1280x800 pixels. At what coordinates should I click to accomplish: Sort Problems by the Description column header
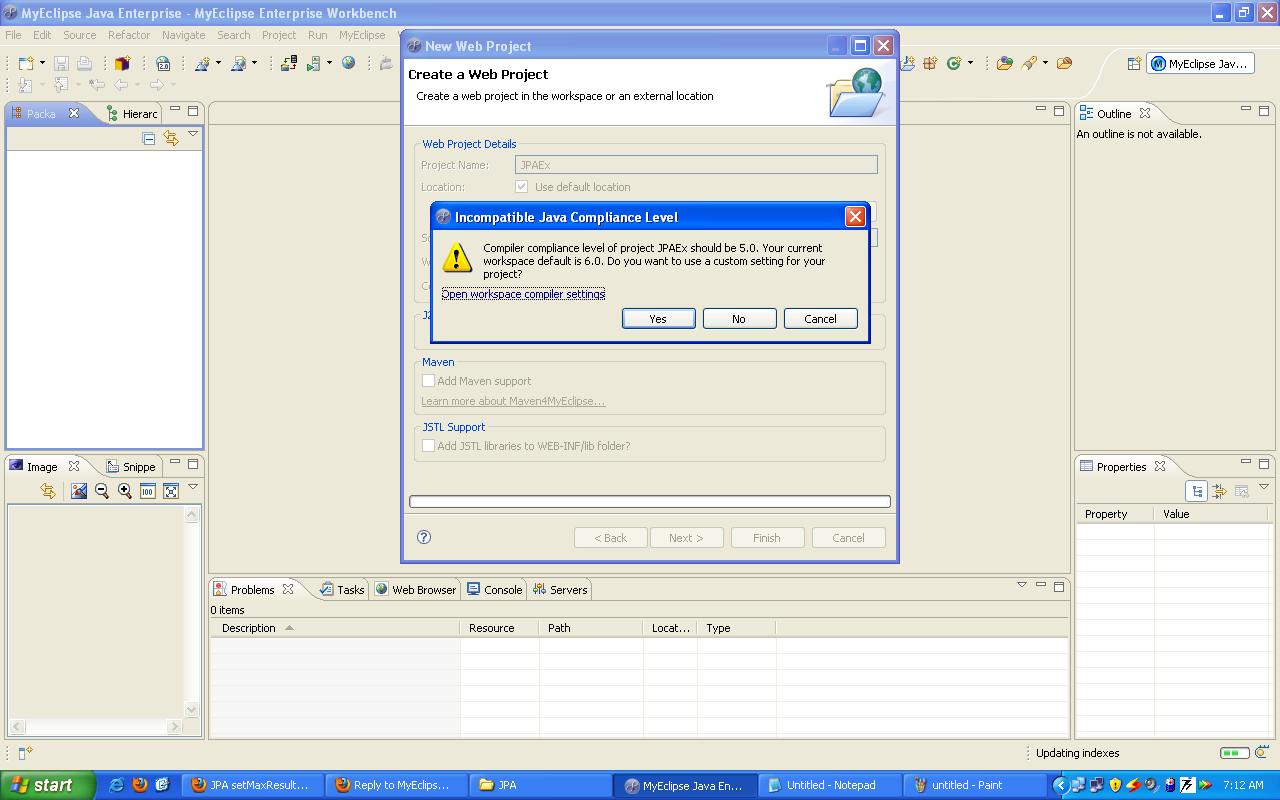coord(335,628)
